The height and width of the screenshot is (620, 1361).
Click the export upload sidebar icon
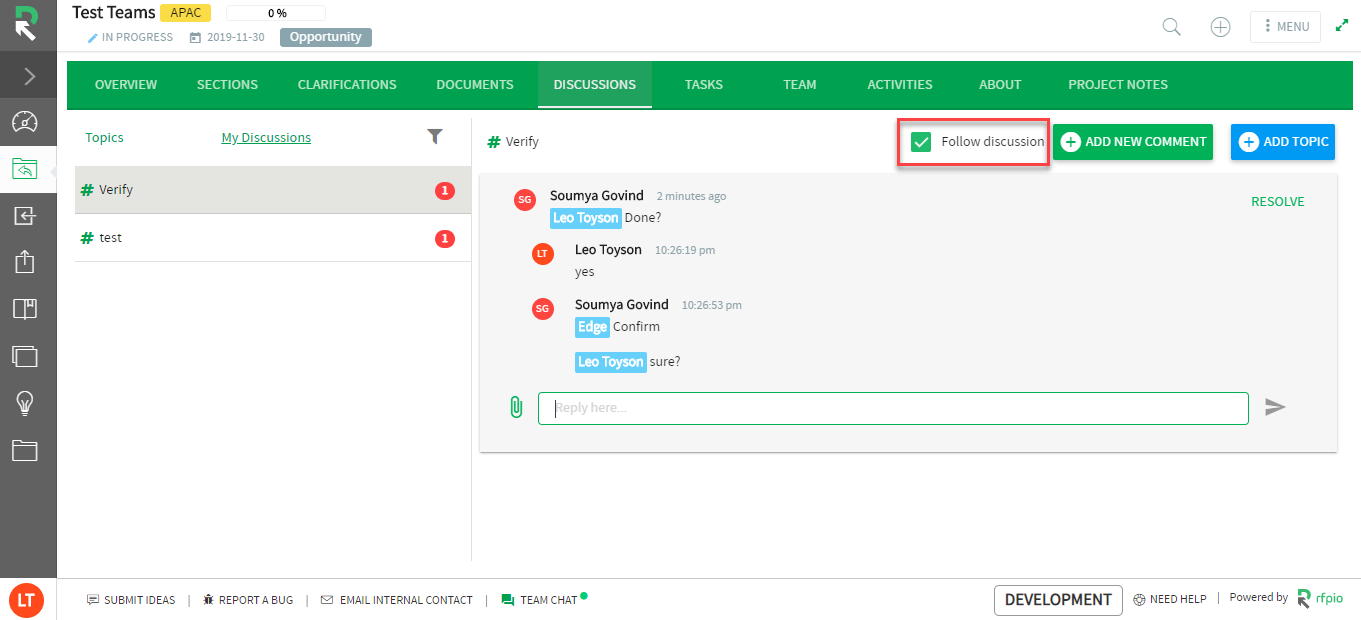[25, 262]
